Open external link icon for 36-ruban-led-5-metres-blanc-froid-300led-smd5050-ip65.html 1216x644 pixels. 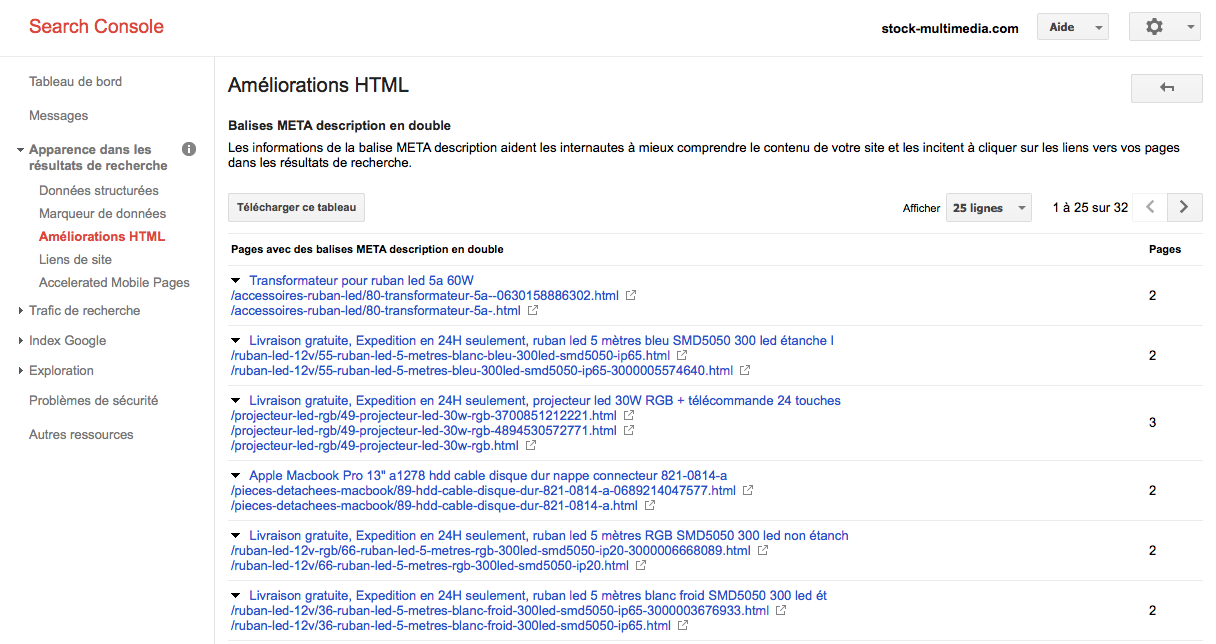pos(682,626)
